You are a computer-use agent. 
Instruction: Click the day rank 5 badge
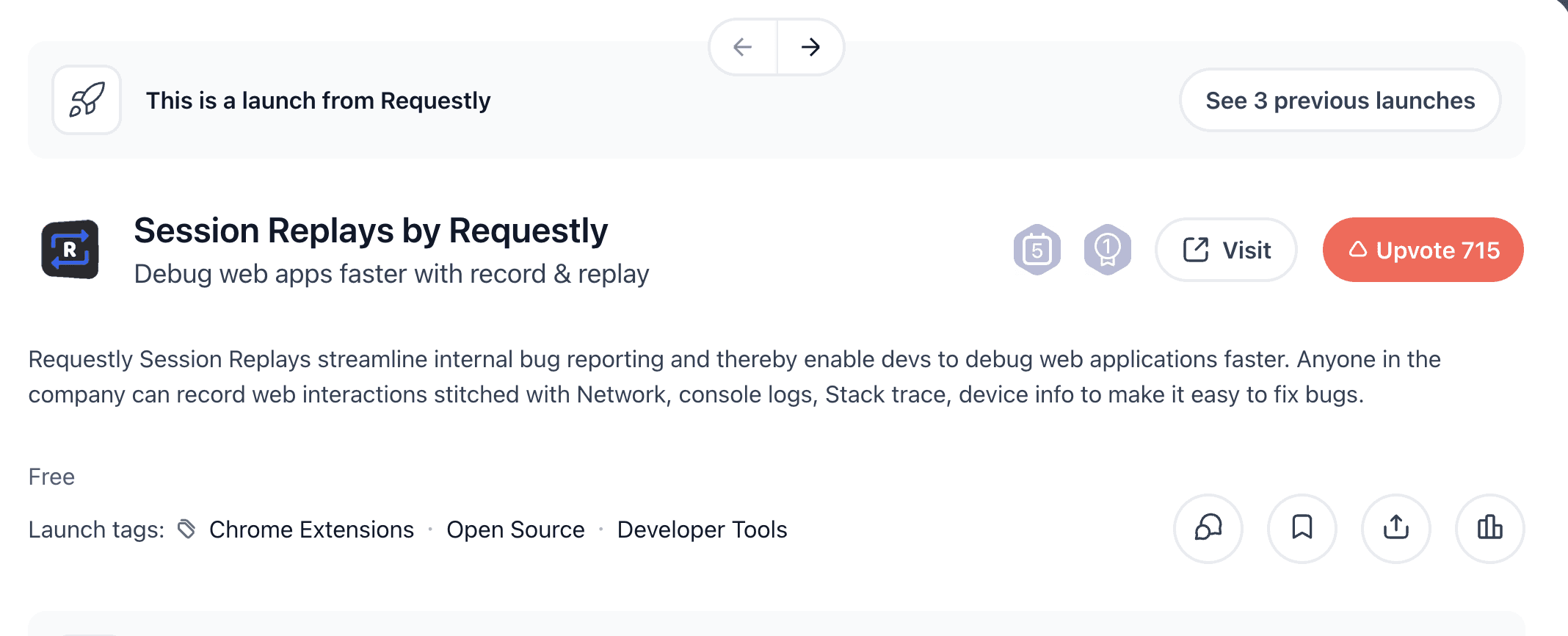coord(1037,250)
